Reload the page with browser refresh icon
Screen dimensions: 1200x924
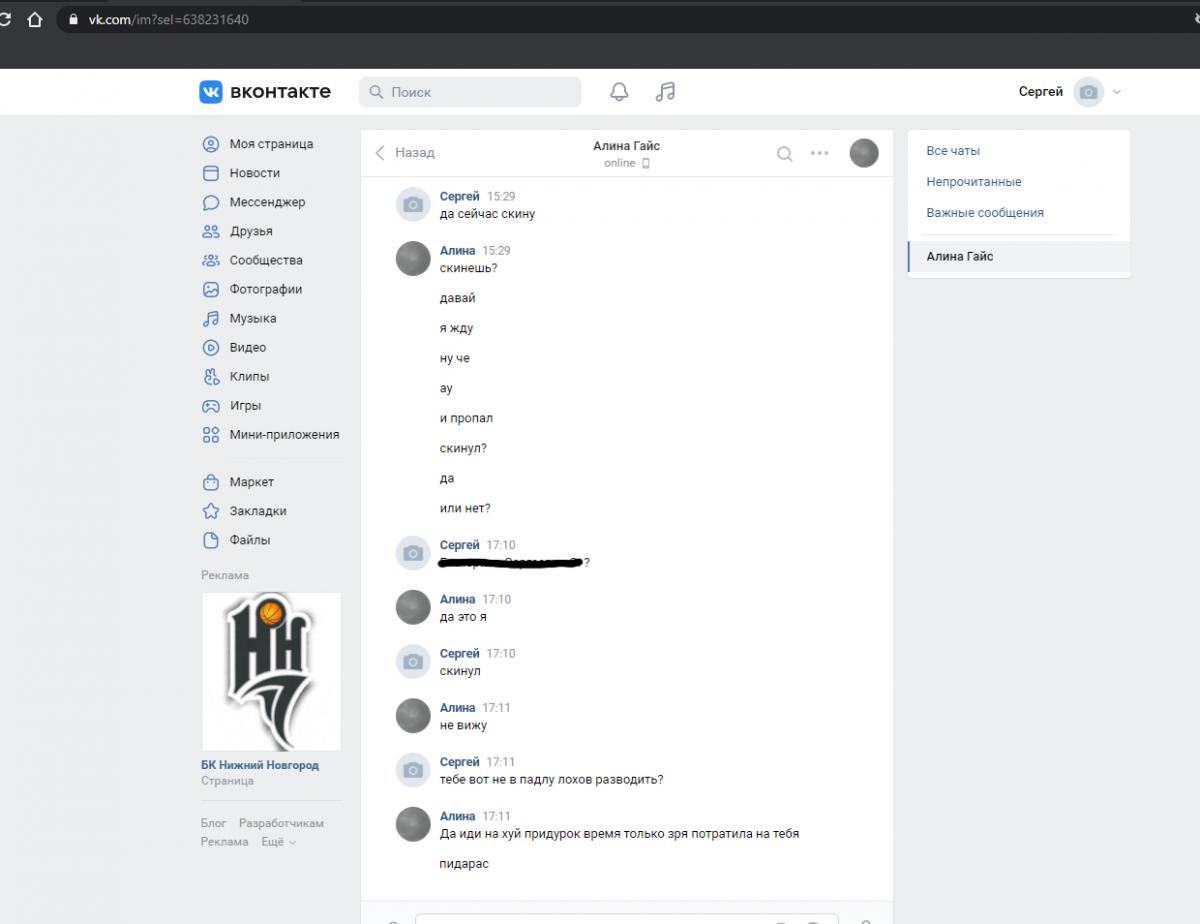(5, 19)
